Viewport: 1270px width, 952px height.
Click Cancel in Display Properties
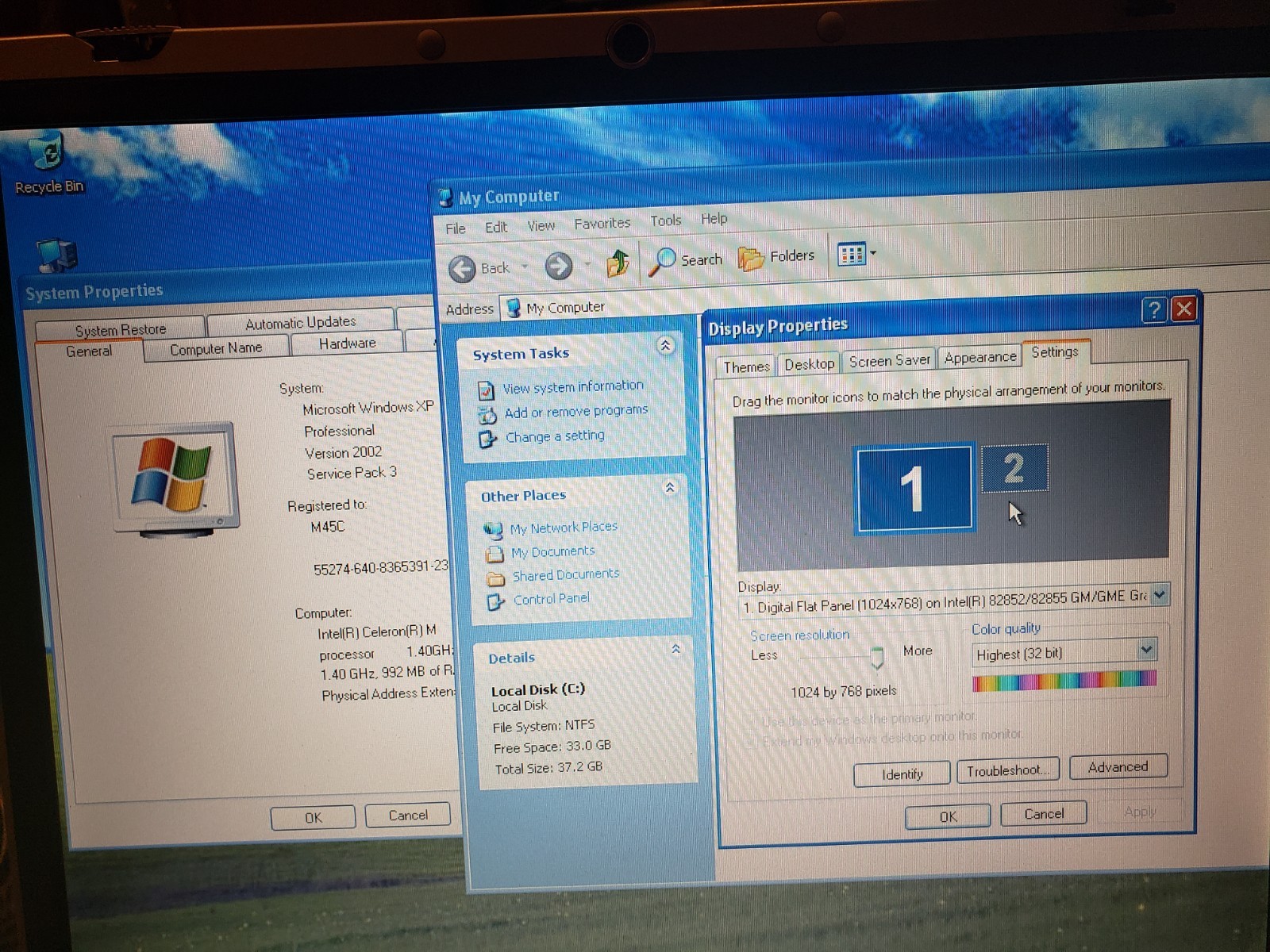pyautogui.click(x=1044, y=814)
